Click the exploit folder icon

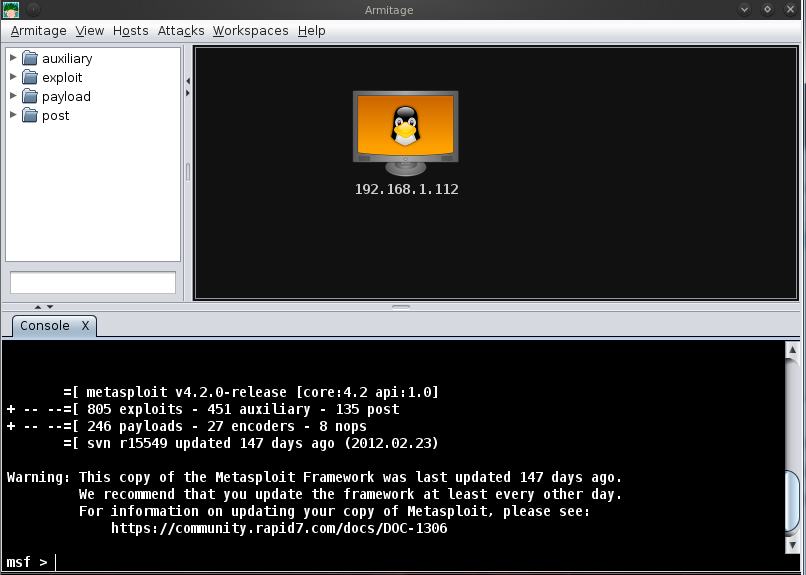pyautogui.click(x=30, y=78)
